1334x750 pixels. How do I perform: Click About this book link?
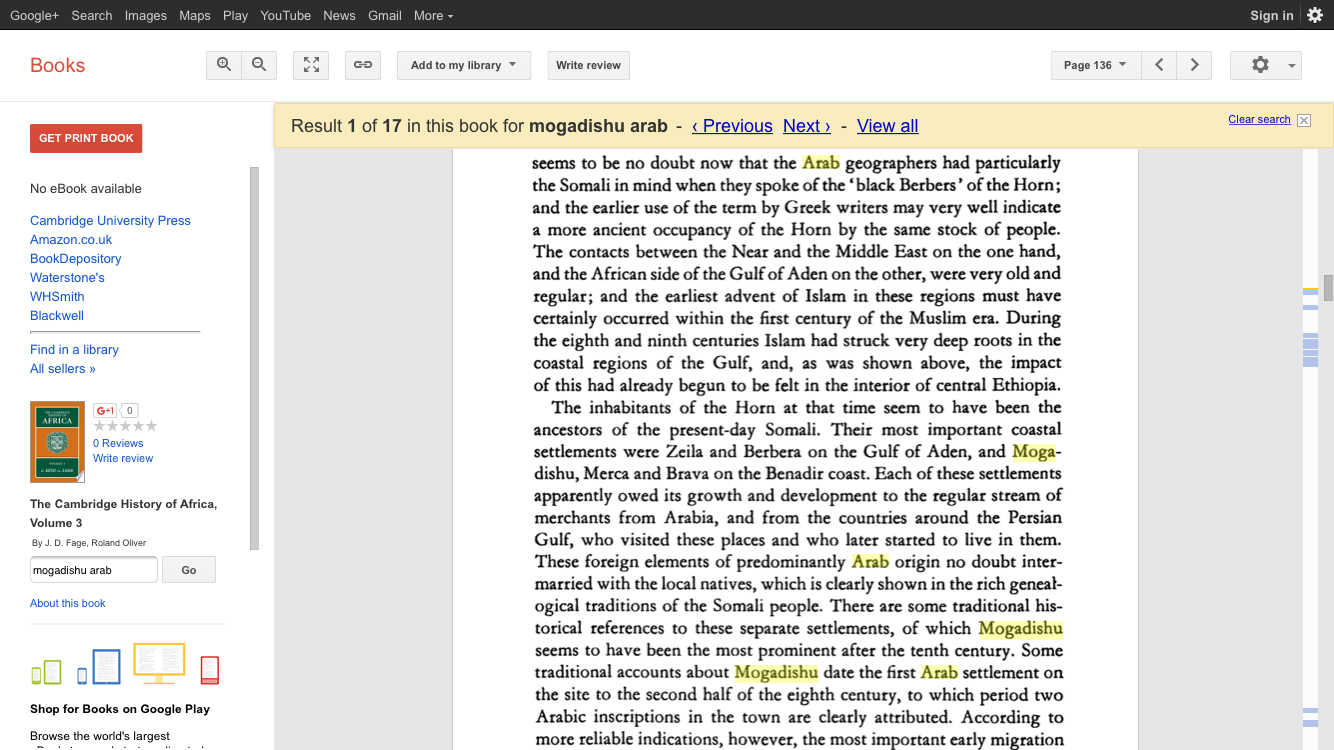[x=67, y=603]
